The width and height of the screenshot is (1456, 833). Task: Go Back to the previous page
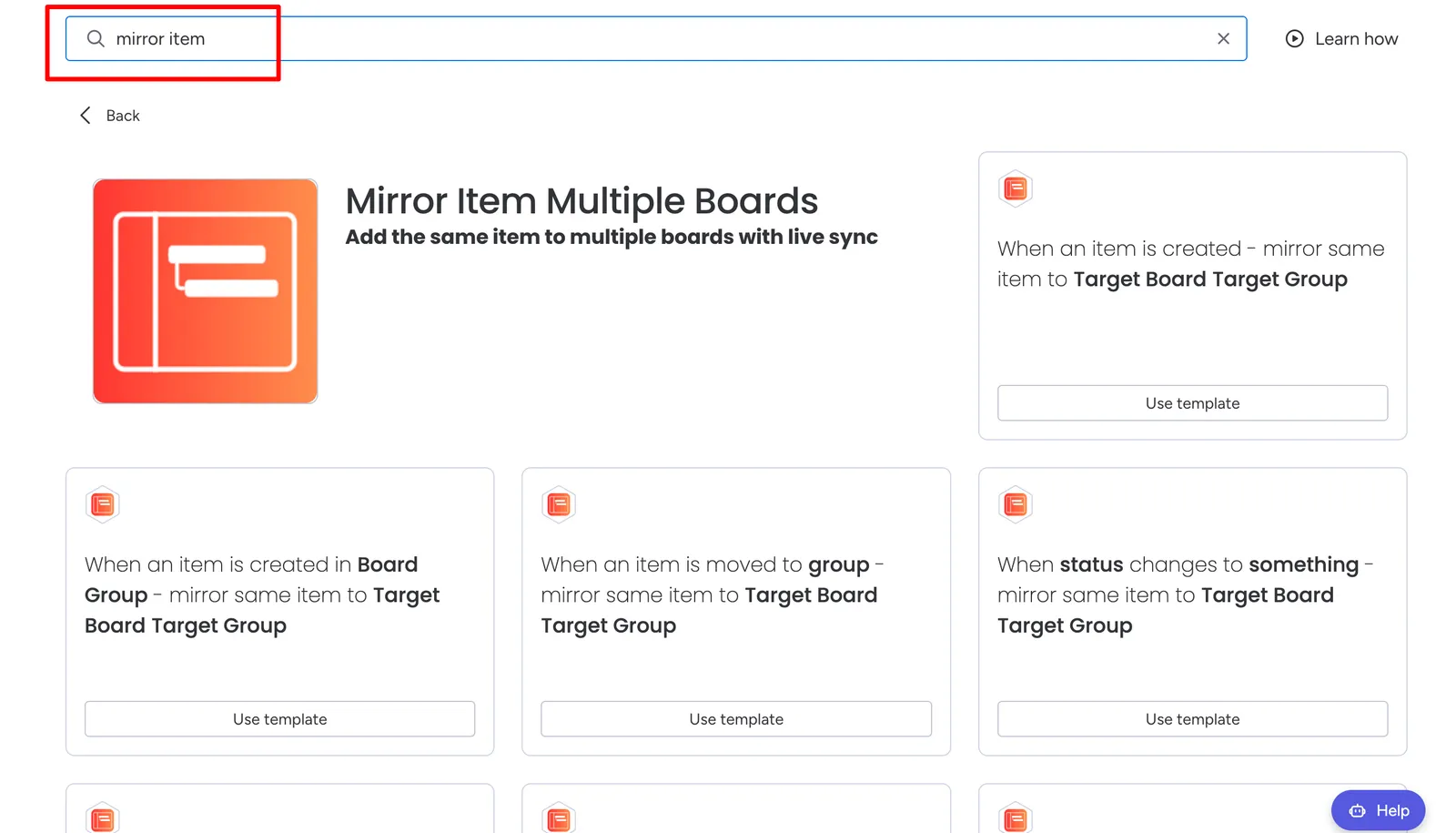point(110,116)
